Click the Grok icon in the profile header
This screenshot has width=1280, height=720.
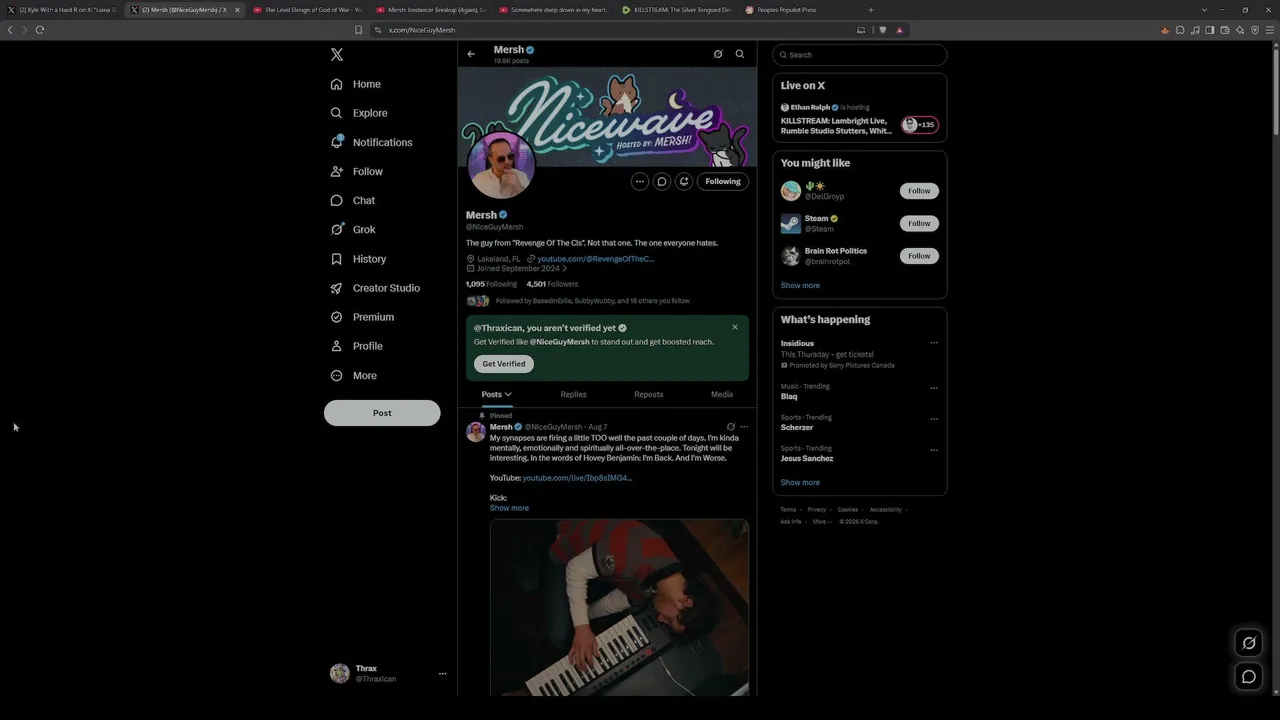point(718,54)
